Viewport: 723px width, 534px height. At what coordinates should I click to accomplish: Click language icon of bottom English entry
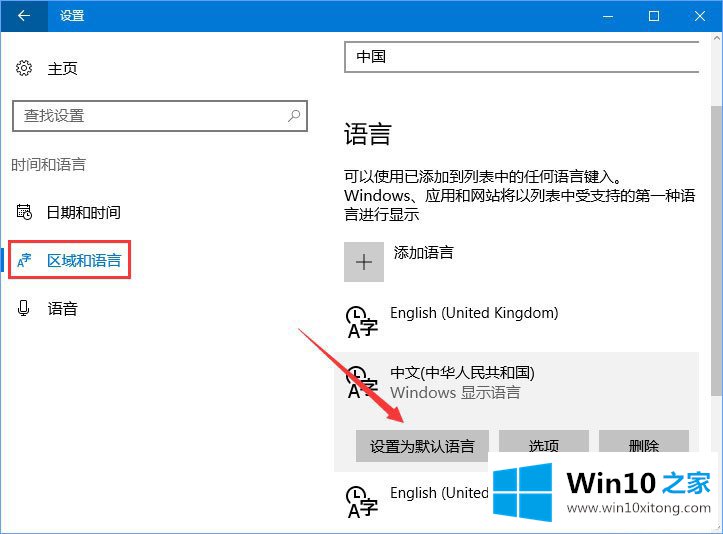(361, 502)
